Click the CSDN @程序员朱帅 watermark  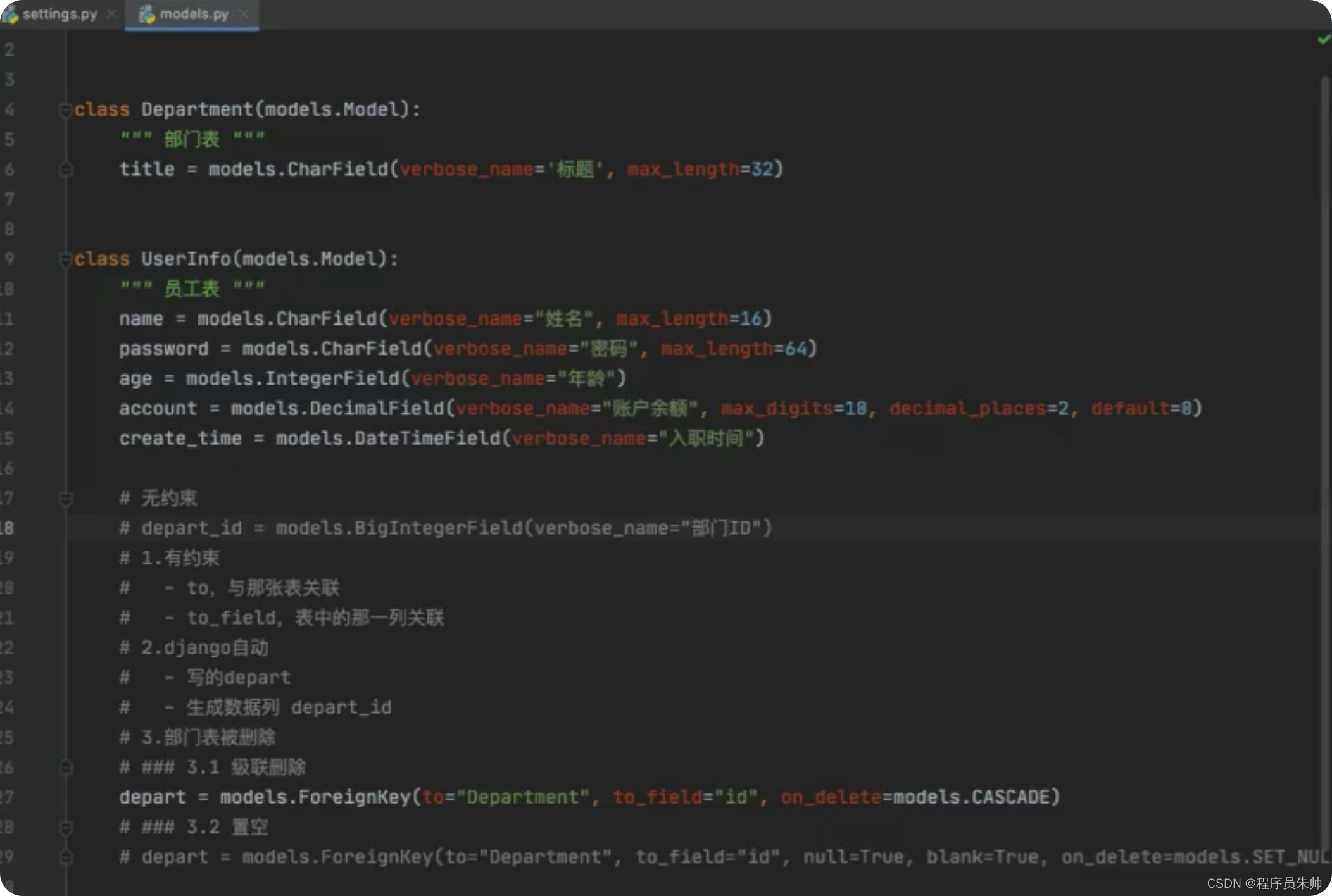1264,883
